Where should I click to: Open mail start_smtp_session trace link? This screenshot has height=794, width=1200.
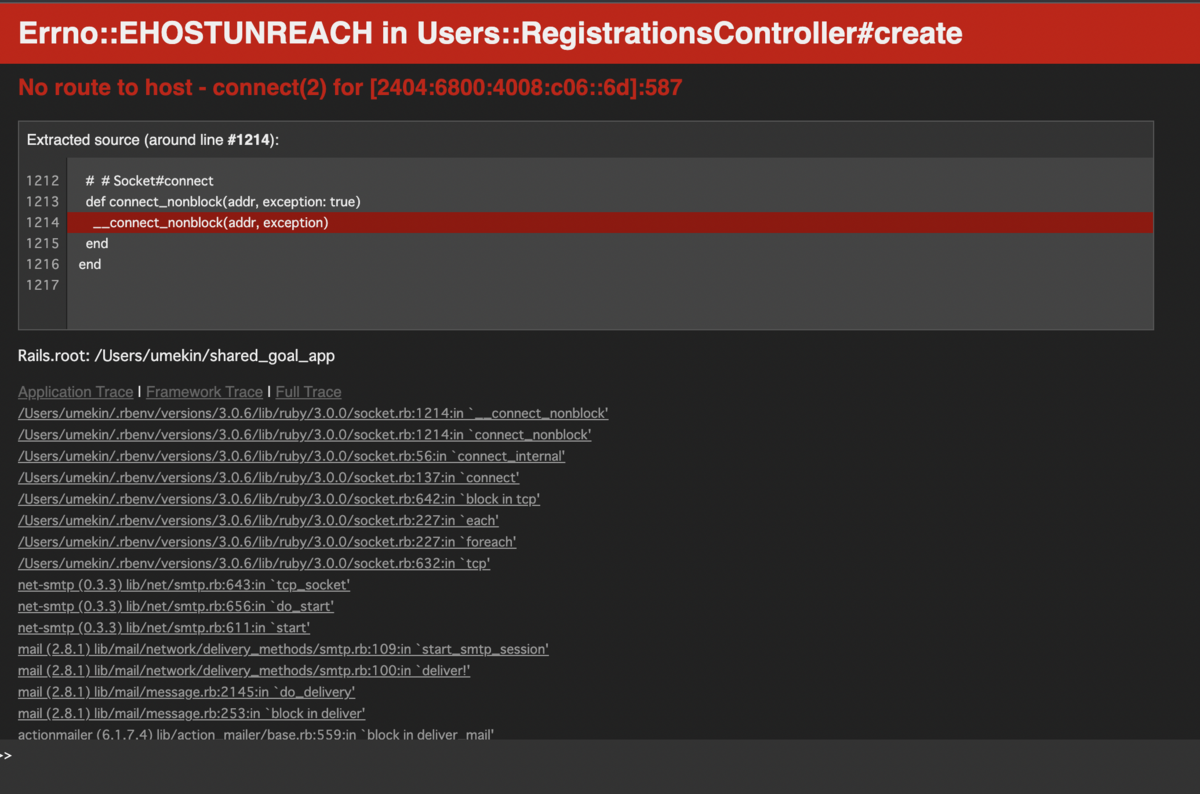[x=283, y=649]
